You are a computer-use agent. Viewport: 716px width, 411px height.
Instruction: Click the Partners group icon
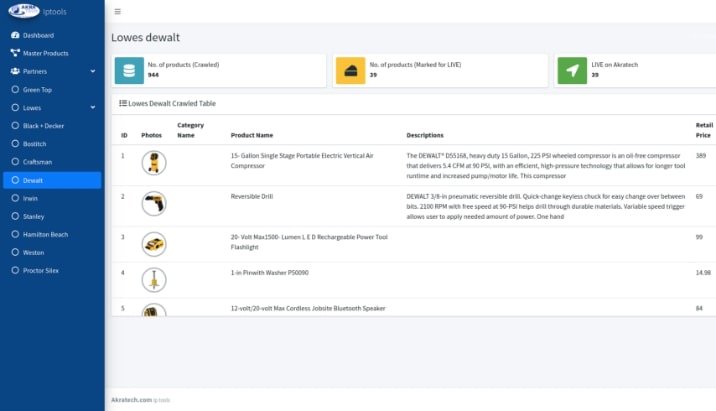[15, 71]
